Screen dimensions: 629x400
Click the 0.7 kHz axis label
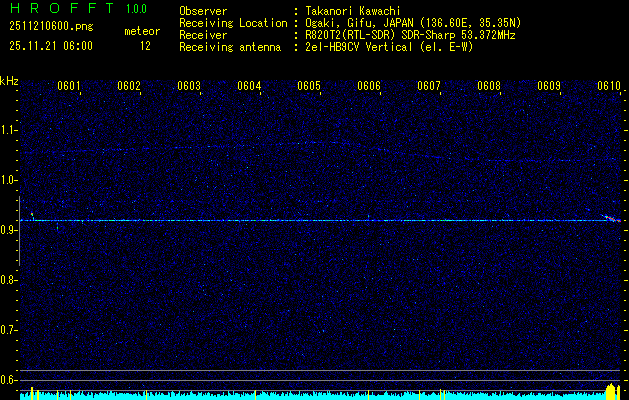(8, 330)
